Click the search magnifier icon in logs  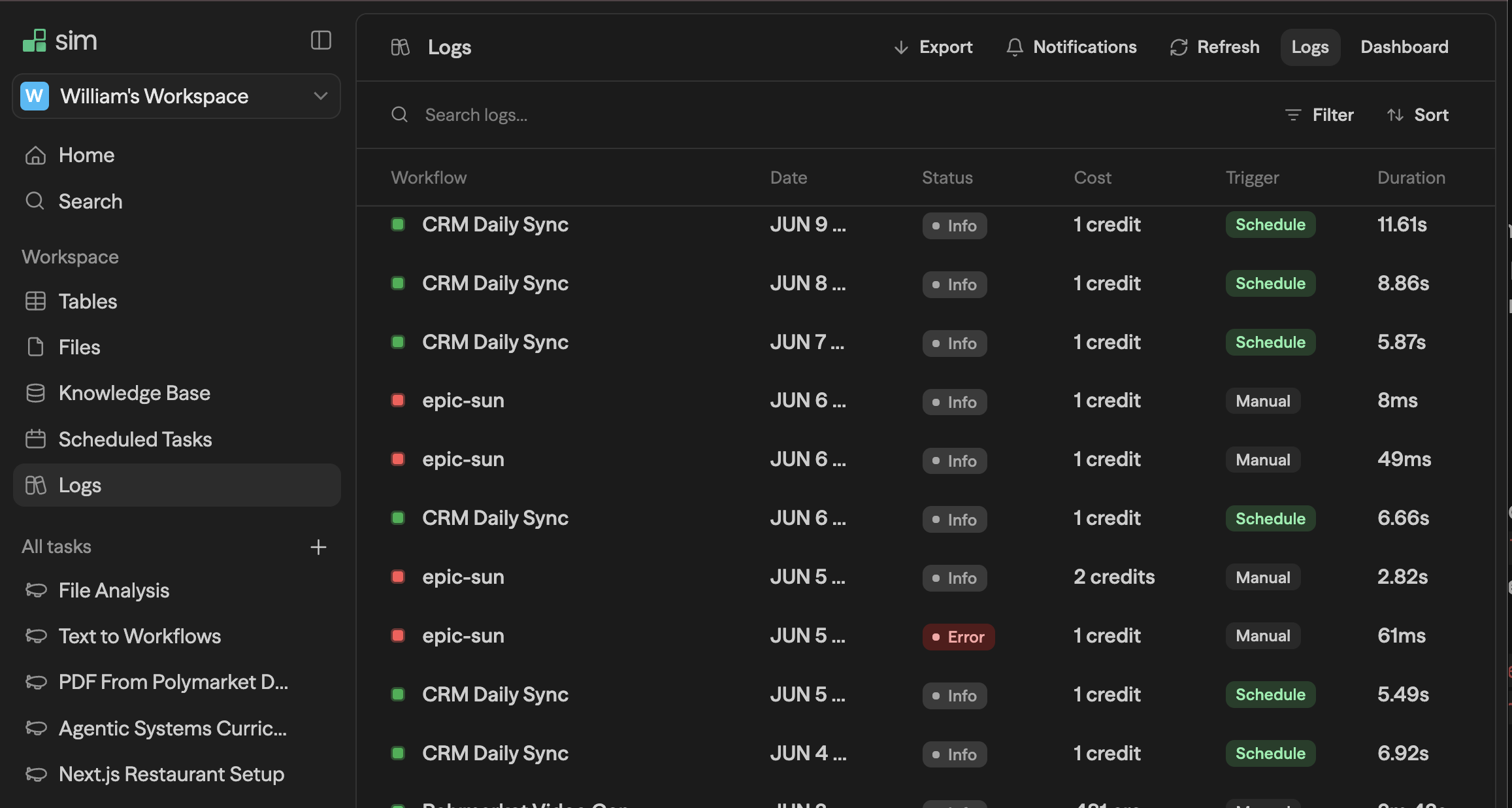399,115
